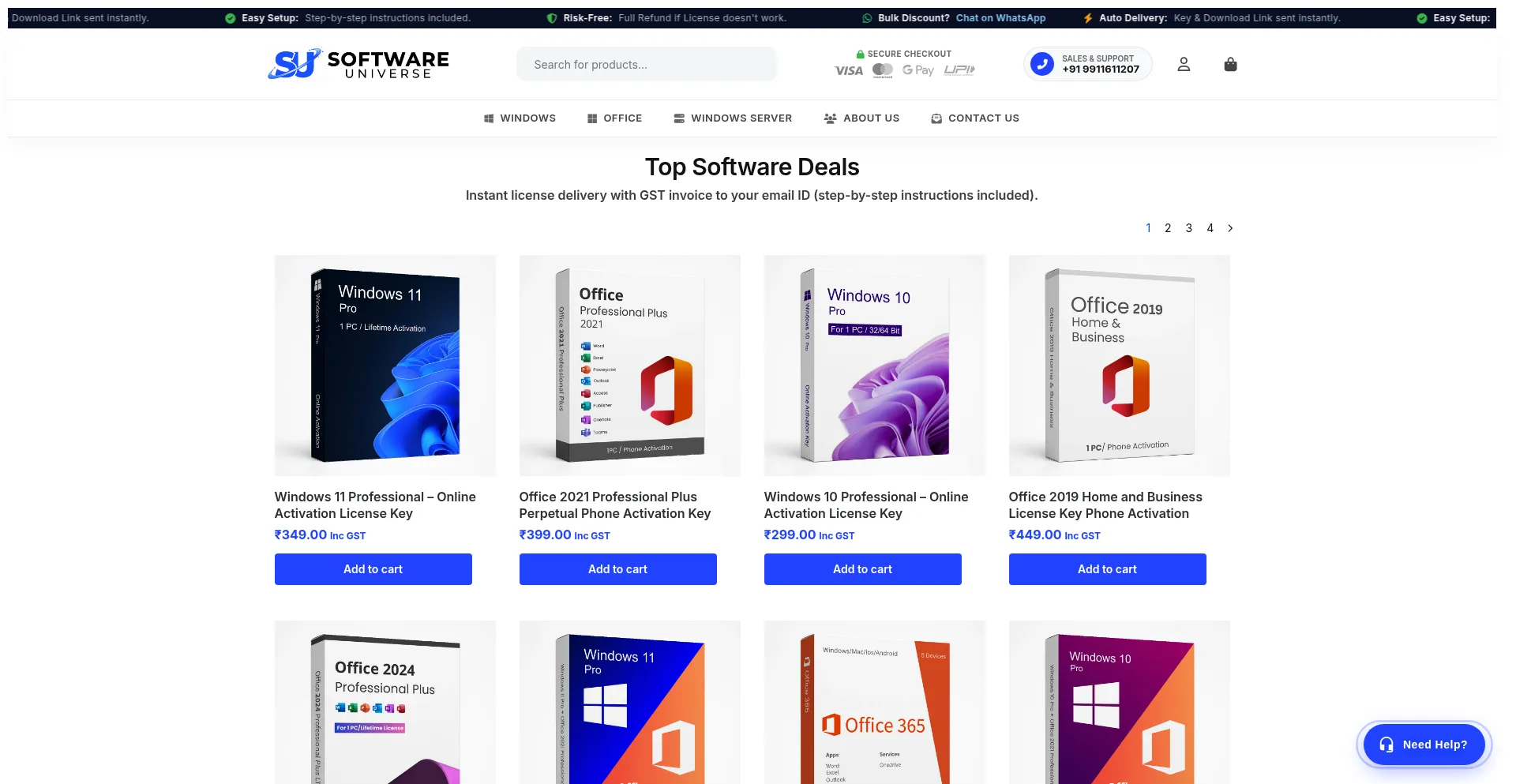1516x784 pixels.
Task: Open Office 2021 Professional Plus Perpetual title
Action: tap(615, 505)
